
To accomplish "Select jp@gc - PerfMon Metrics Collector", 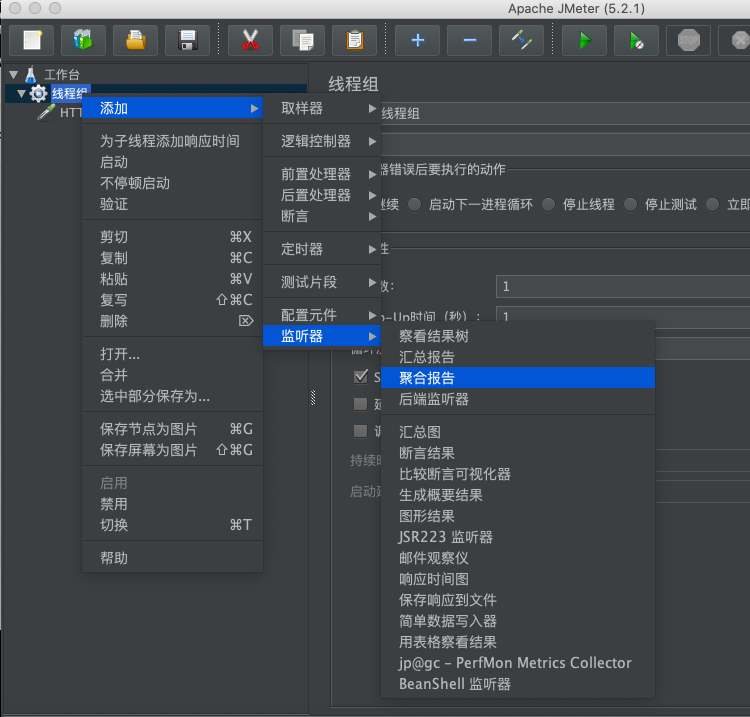I will [518, 663].
